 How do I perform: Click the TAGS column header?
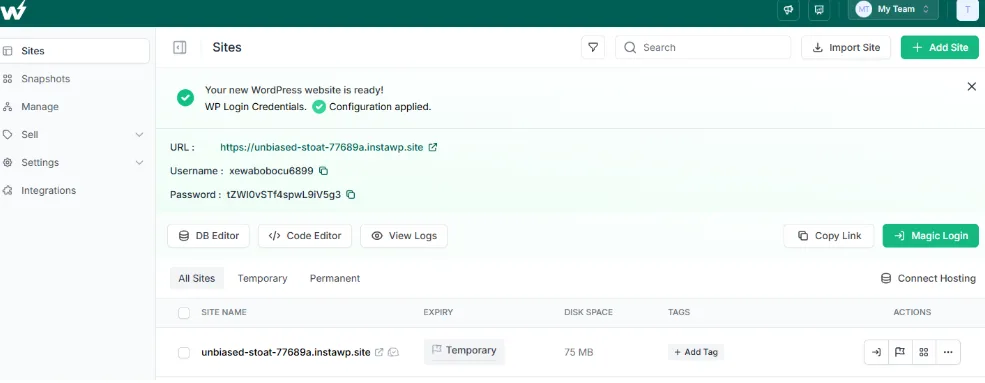pos(679,312)
